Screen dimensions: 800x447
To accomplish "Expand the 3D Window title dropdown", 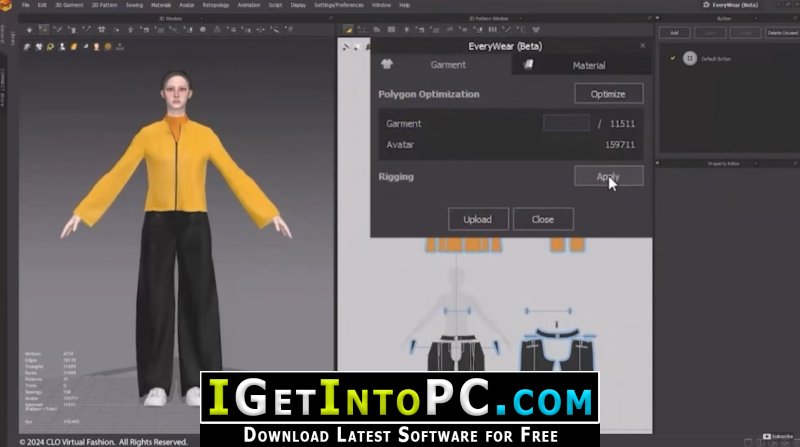I will tap(201, 18).
